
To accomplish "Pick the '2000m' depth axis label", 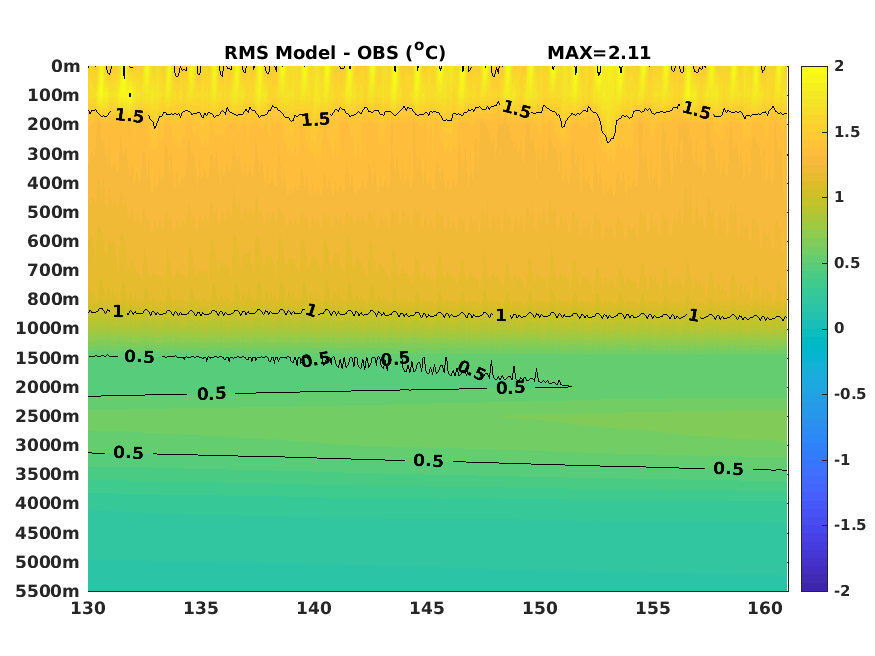I will [x=48, y=387].
